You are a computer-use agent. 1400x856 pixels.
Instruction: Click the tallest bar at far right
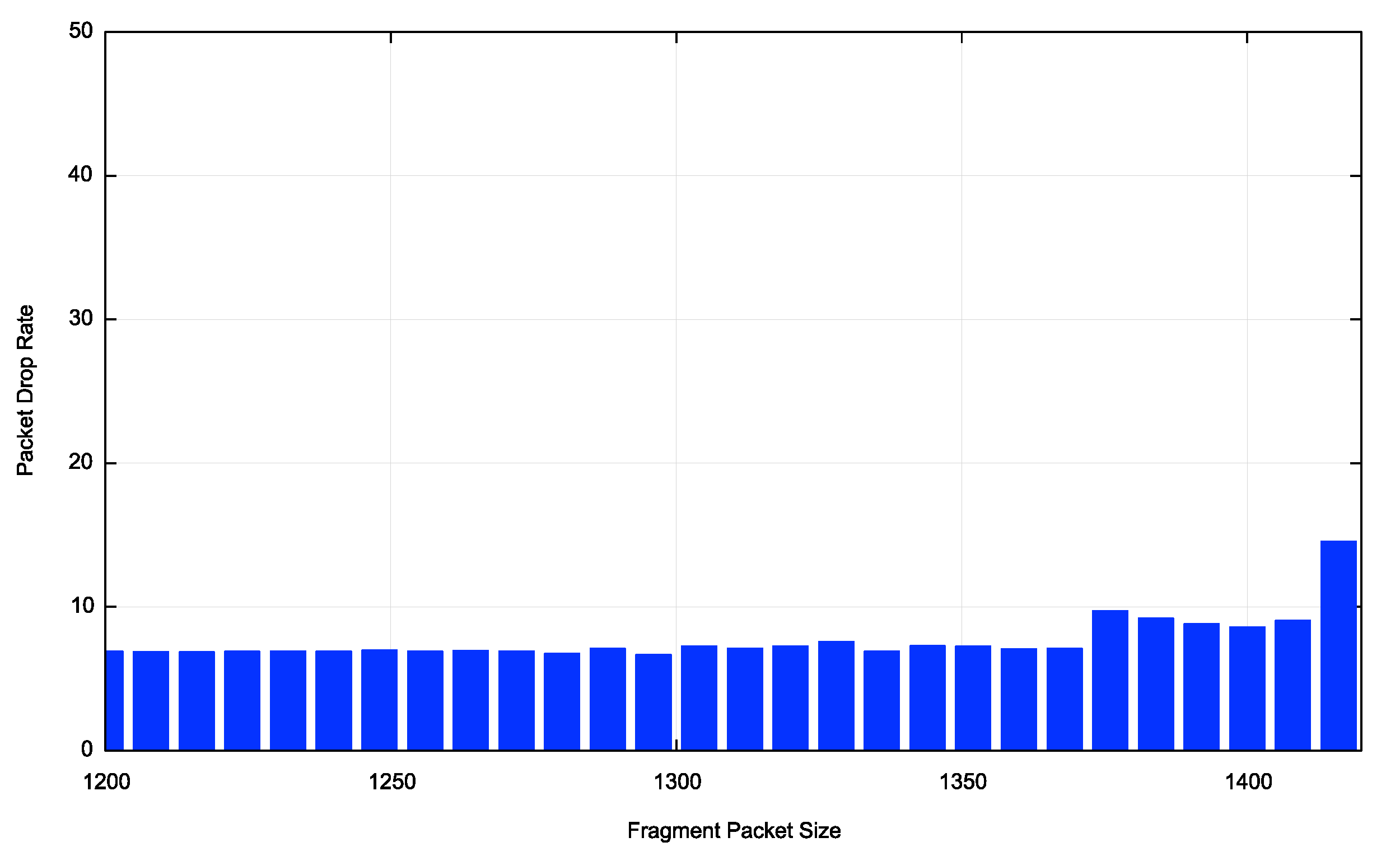pos(1338,645)
